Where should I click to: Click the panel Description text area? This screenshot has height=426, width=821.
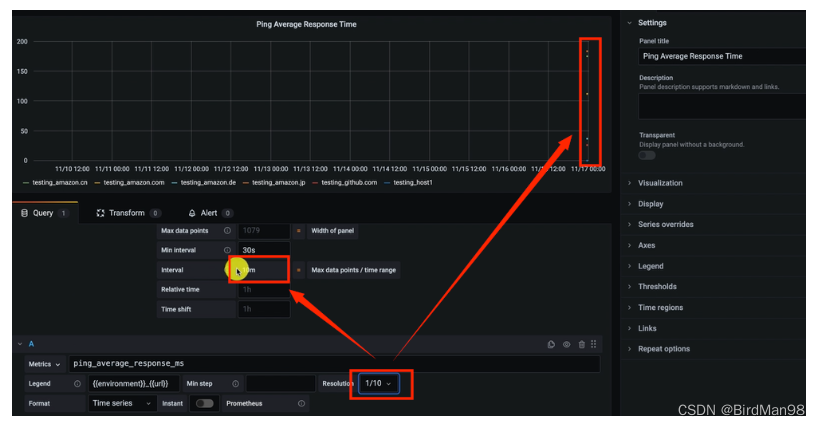(722, 107)
